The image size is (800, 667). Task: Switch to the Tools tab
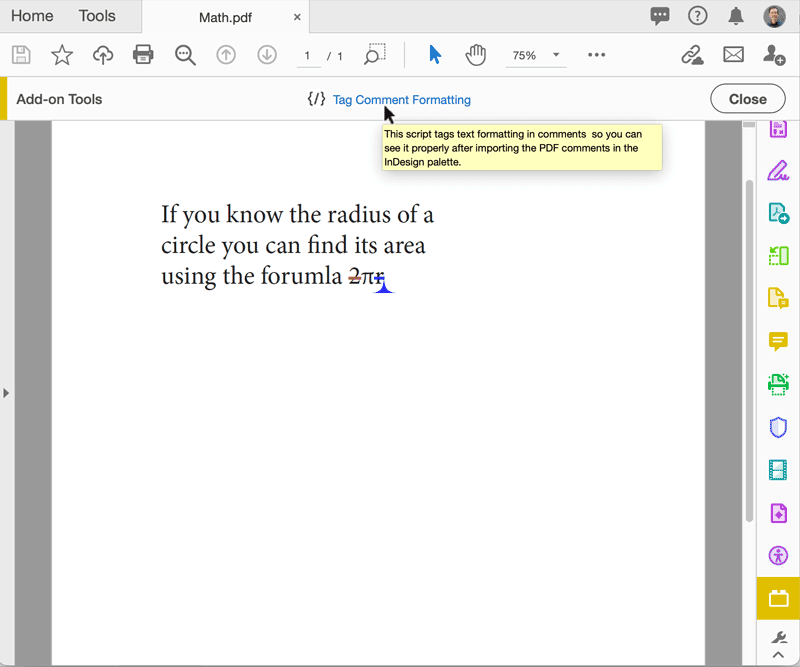pos(97,16)
